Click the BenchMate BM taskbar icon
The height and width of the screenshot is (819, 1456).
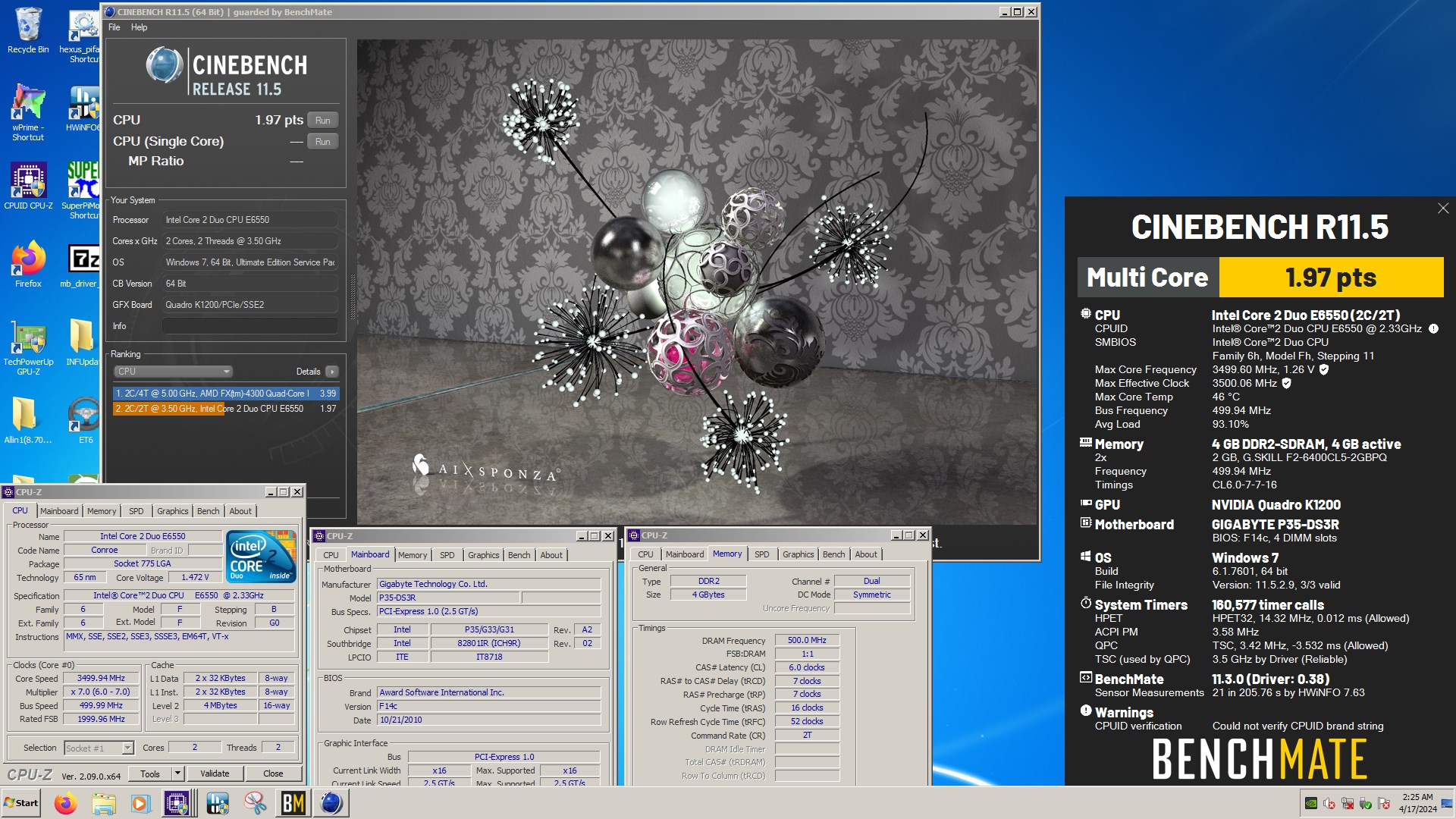coord(293,803)
